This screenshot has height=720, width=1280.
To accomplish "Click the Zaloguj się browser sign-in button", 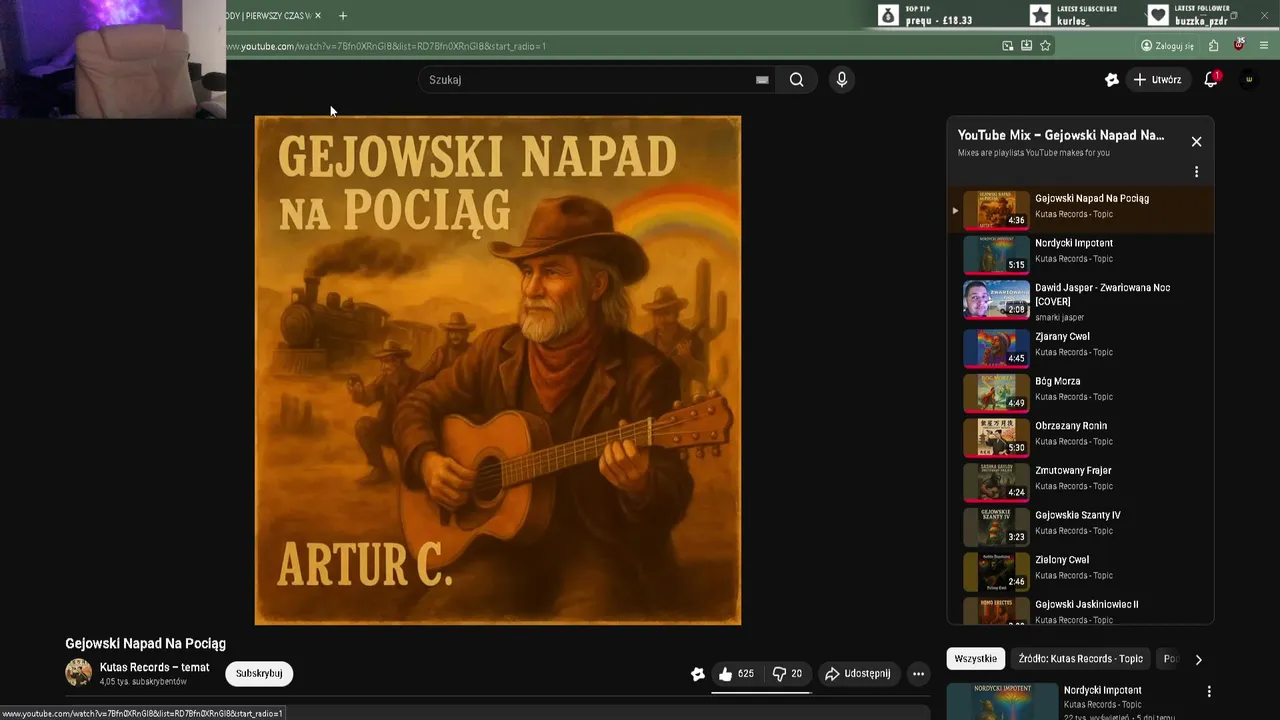I will click(1167, 46).
